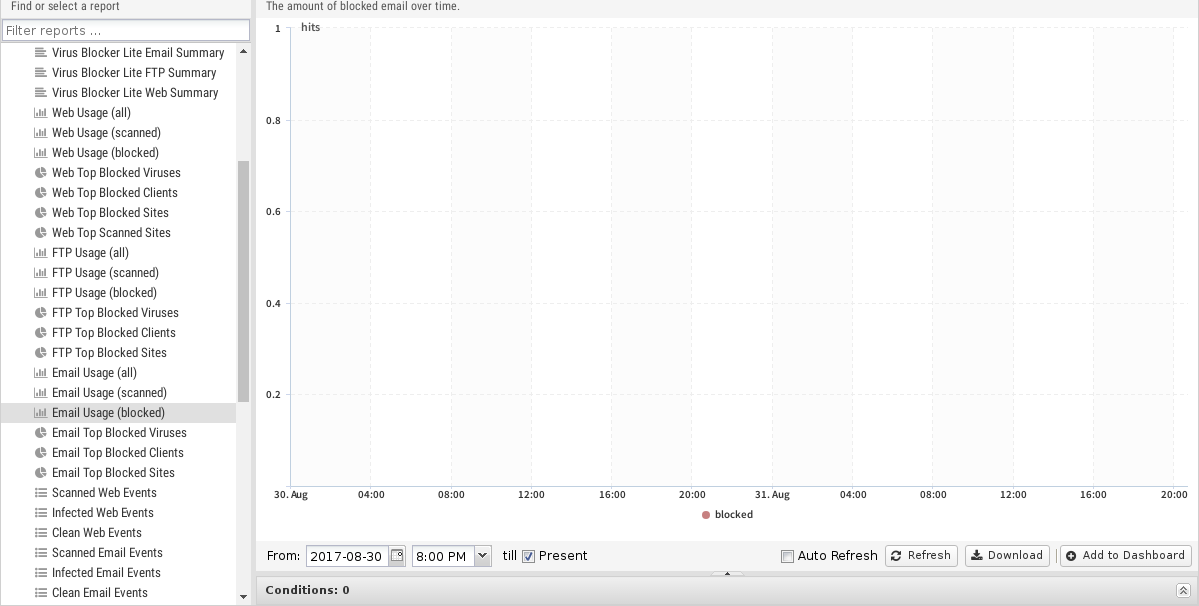The image size is (1199, 606).
Task: Toggle the blocked series legend marker
Action: pyautogui.click(x=706, y=515)
